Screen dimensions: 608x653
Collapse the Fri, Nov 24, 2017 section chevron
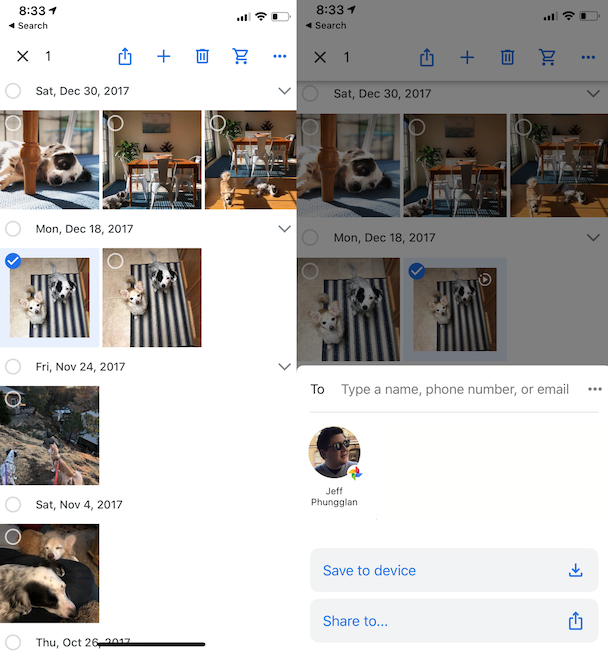[x=284, y=366]
